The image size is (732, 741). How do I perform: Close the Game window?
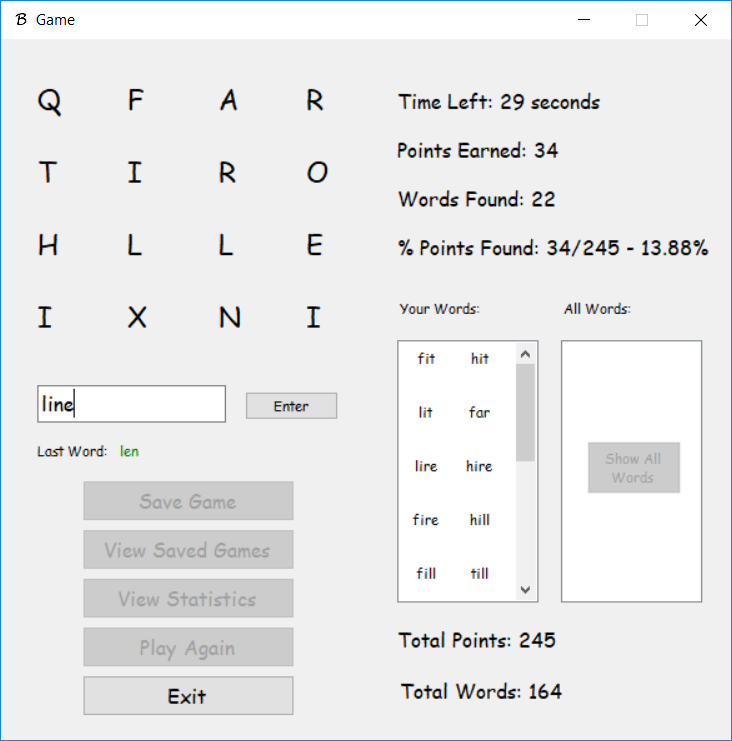pyautogui.click(x=700, y=20)
